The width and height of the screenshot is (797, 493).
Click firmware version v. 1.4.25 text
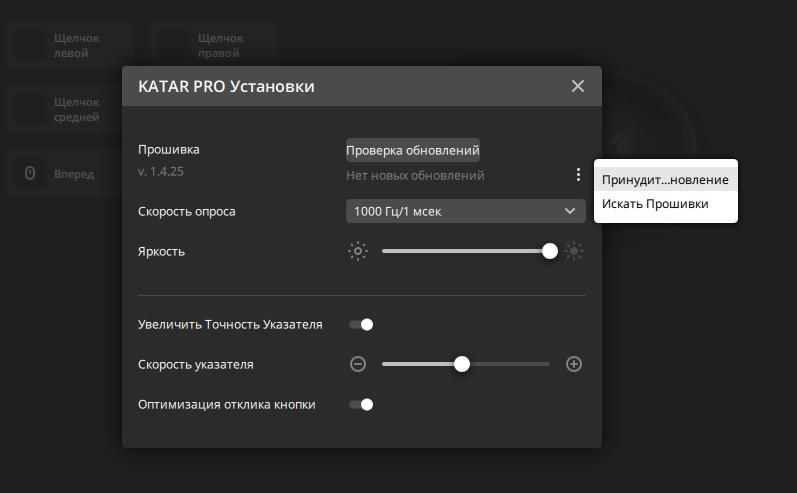[x=161, y=172]
